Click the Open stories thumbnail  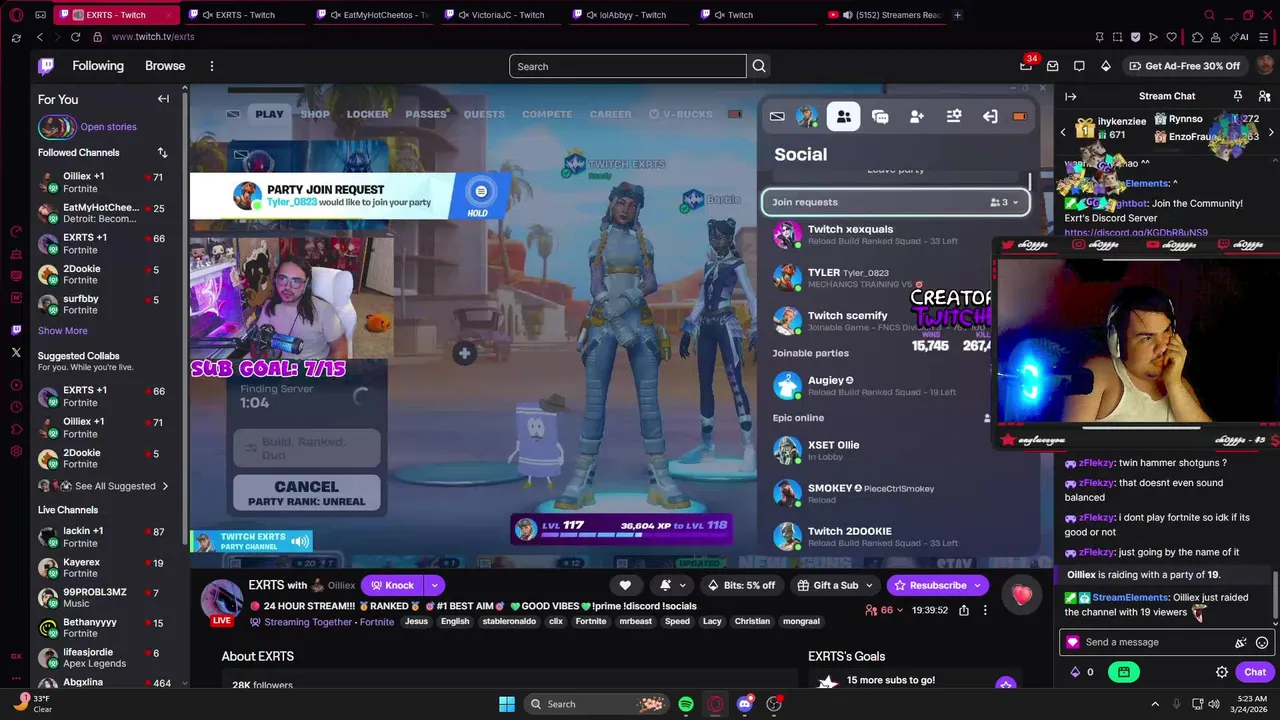(56, 127)
